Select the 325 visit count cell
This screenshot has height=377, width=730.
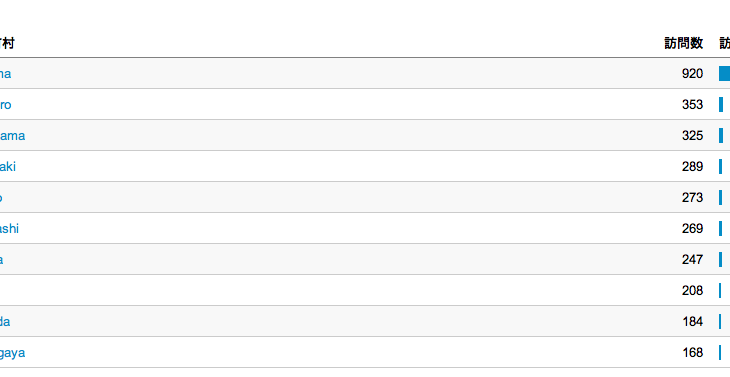(692, 136)
